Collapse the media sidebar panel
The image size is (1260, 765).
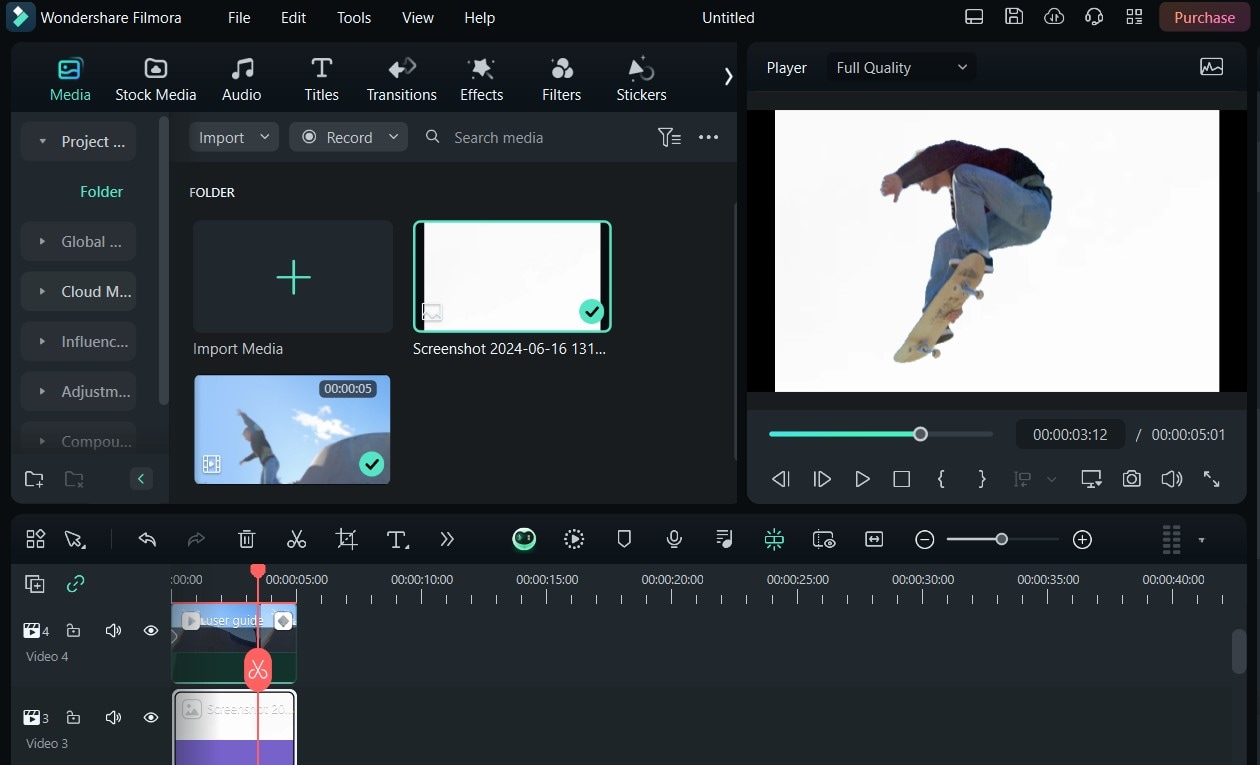(141, 479)
